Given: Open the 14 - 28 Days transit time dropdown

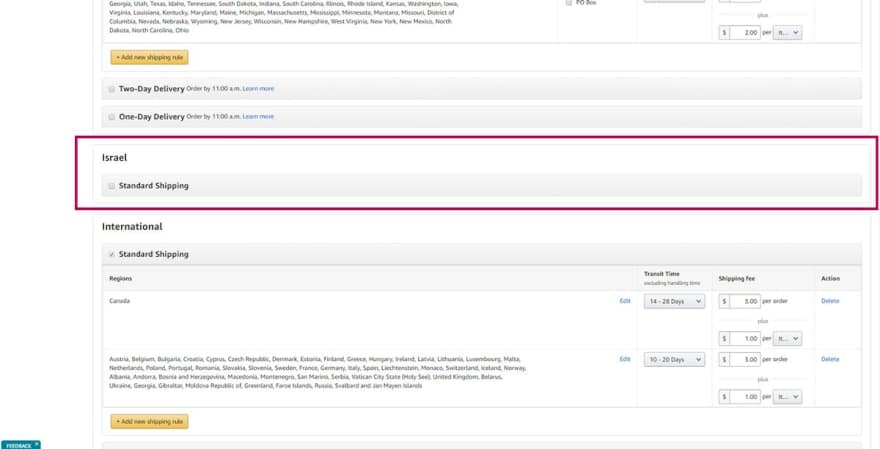Looking at the screenshot, I should point(674,301).
